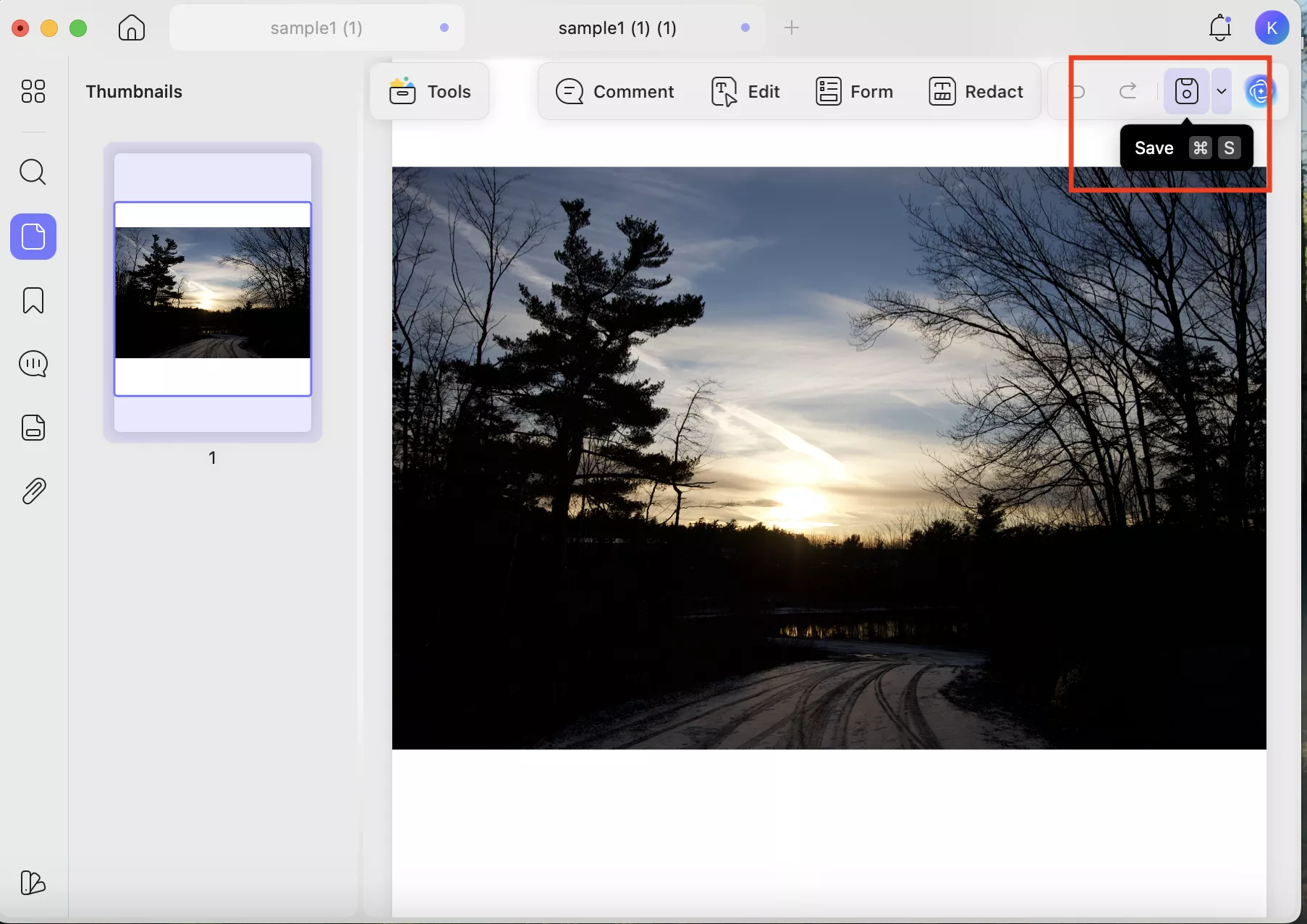Launch the AI assistant in the toolbar

(1259, 91)
